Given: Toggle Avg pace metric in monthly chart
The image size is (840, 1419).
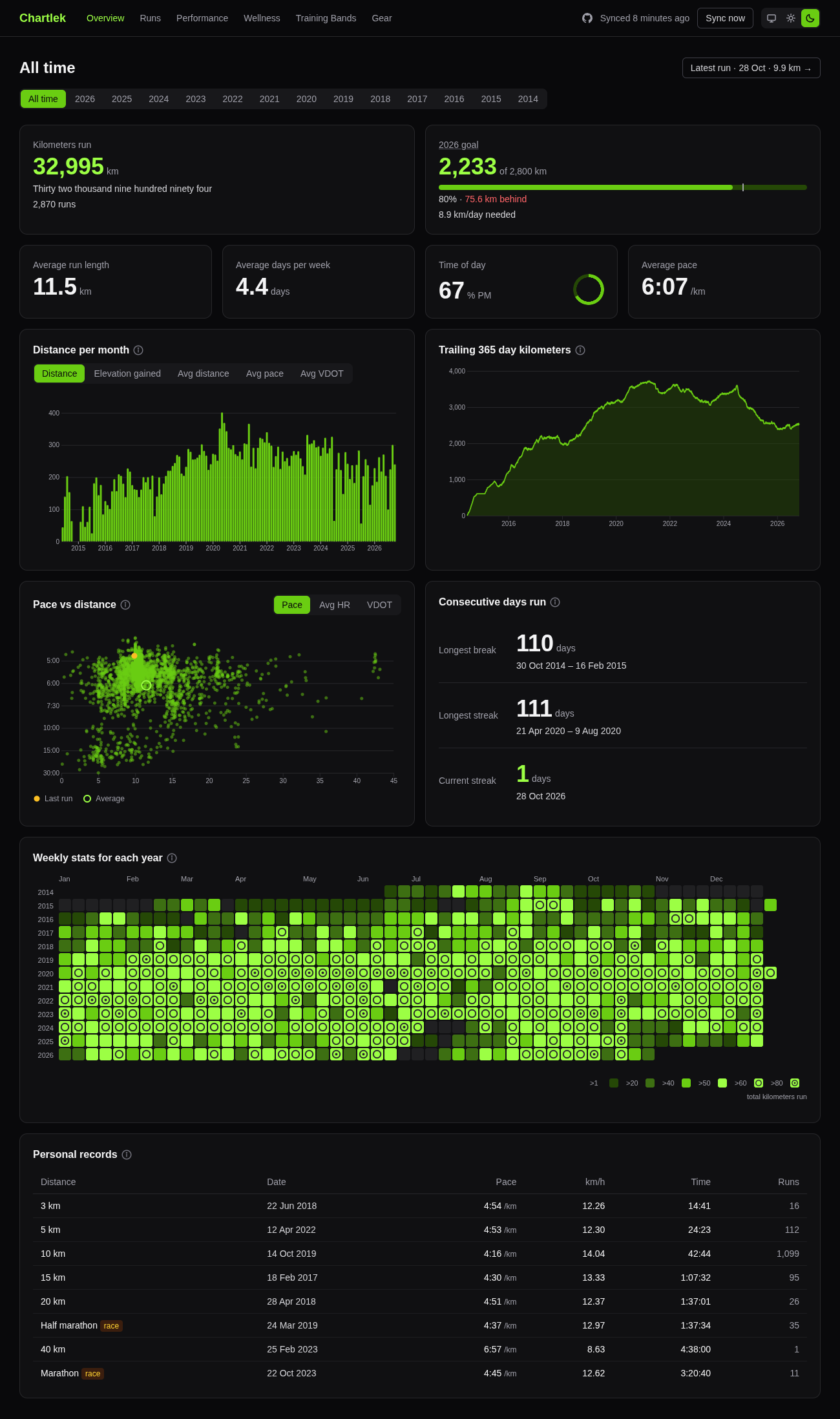Looking at the screenshot, I should (265, 373).
